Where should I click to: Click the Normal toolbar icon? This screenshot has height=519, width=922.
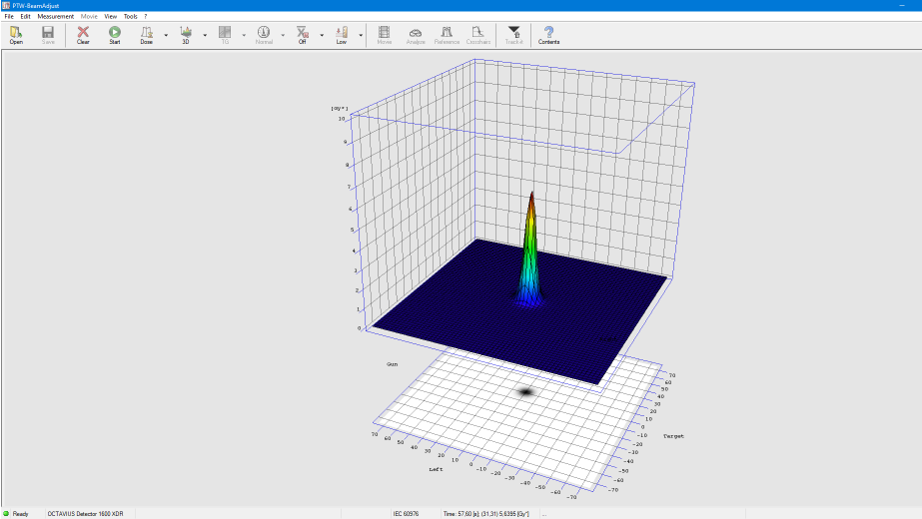(263, 35)
